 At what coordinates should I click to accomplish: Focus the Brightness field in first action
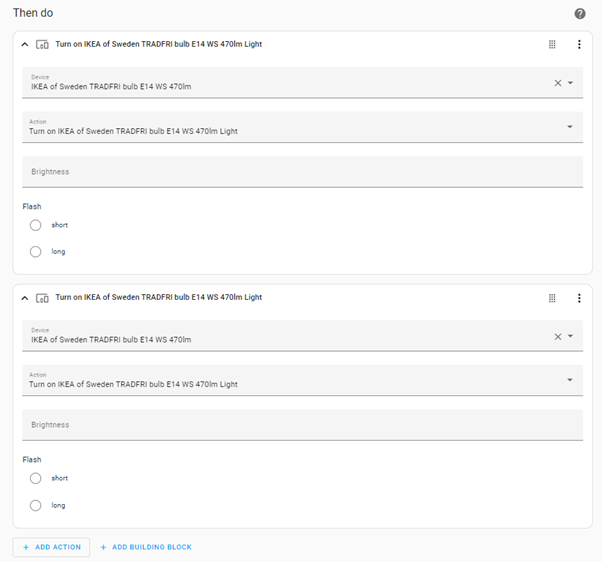coord(300,172)
